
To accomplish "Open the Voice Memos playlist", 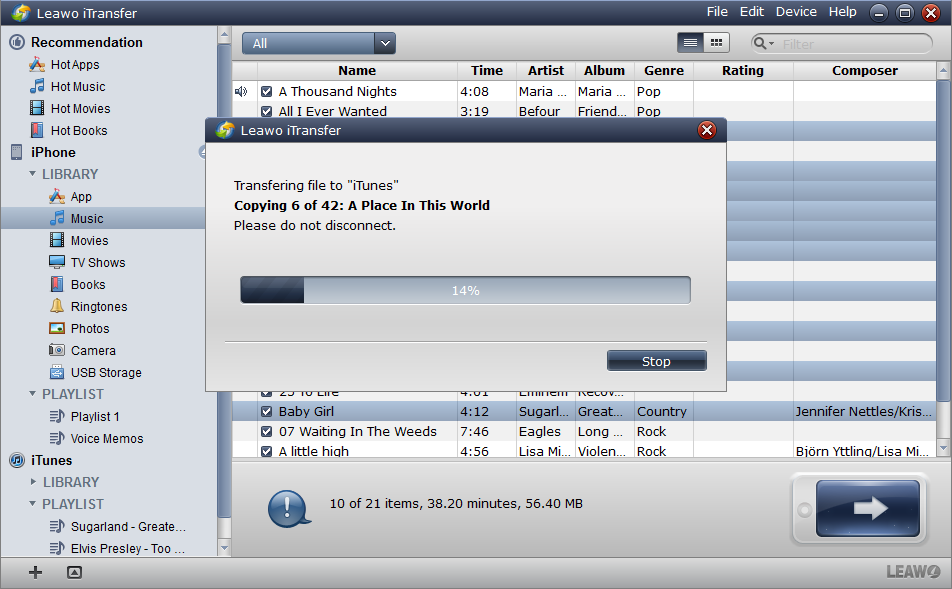I will point(96,438).
